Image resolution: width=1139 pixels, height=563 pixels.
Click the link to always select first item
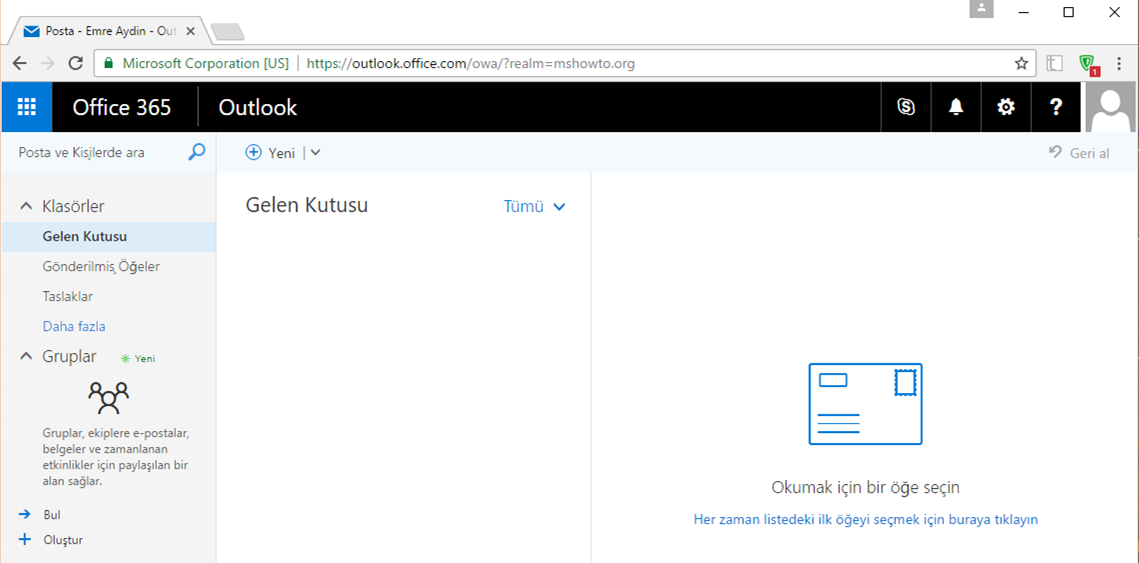coord(866,519)
